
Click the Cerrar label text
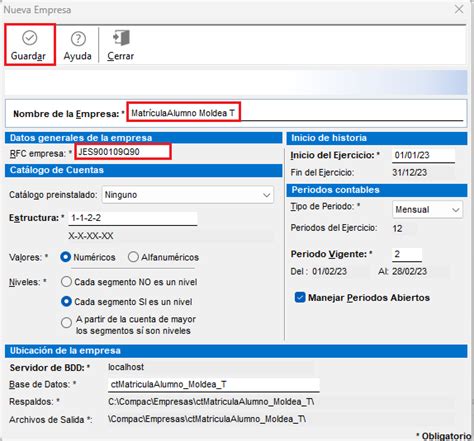[x=121, y=56]
